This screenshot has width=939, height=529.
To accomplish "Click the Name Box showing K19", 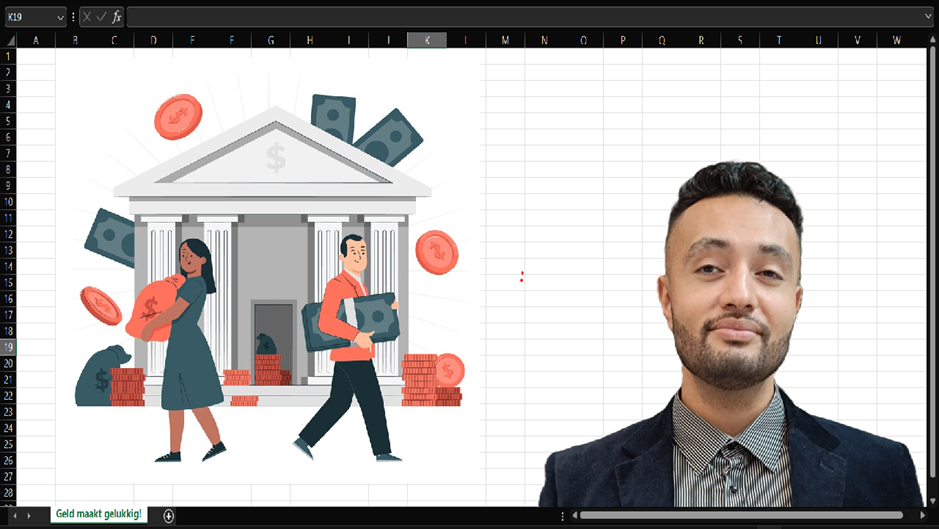I will 28,17.
